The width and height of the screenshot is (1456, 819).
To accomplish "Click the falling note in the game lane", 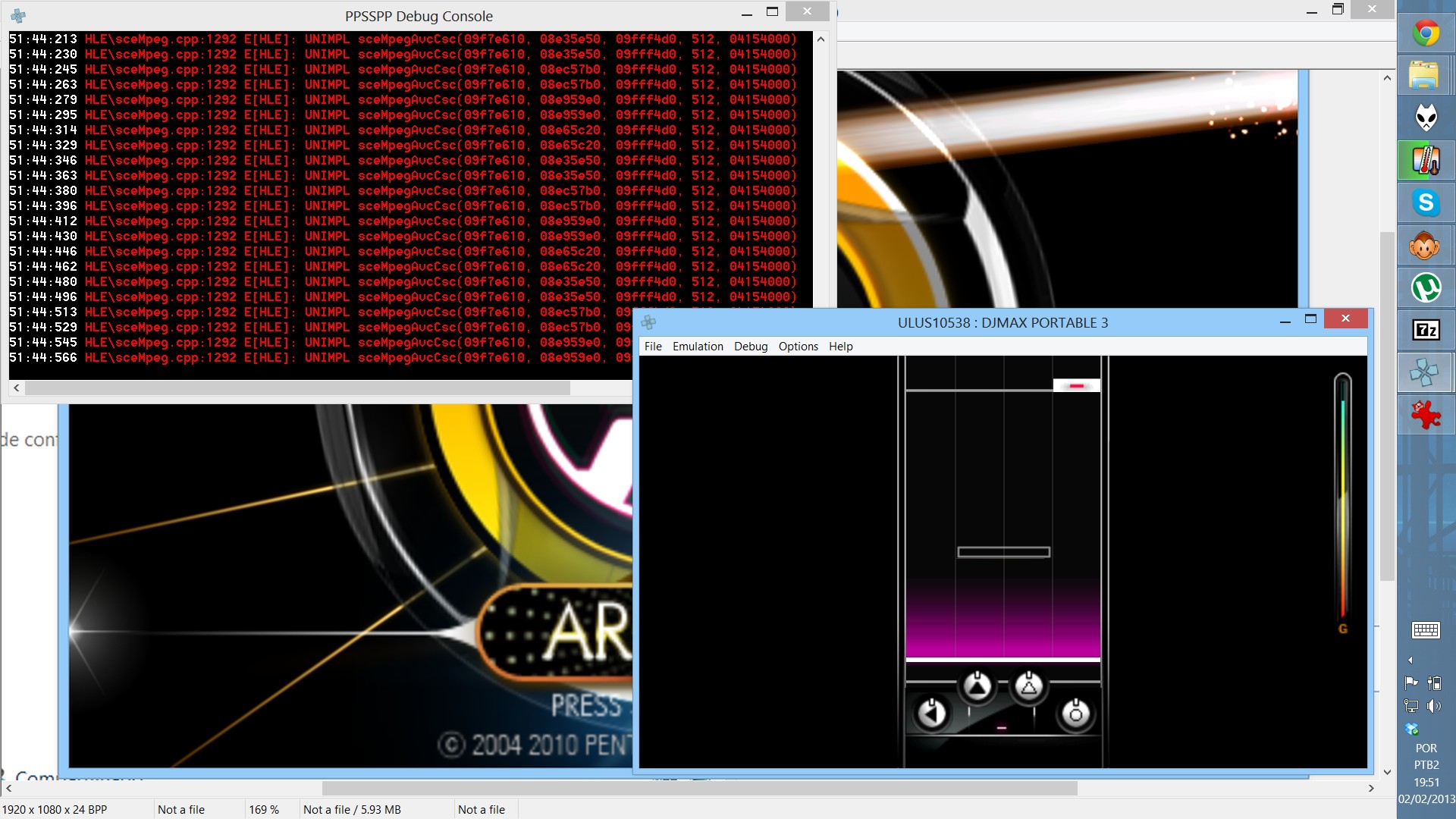I will coord(1076,385).
